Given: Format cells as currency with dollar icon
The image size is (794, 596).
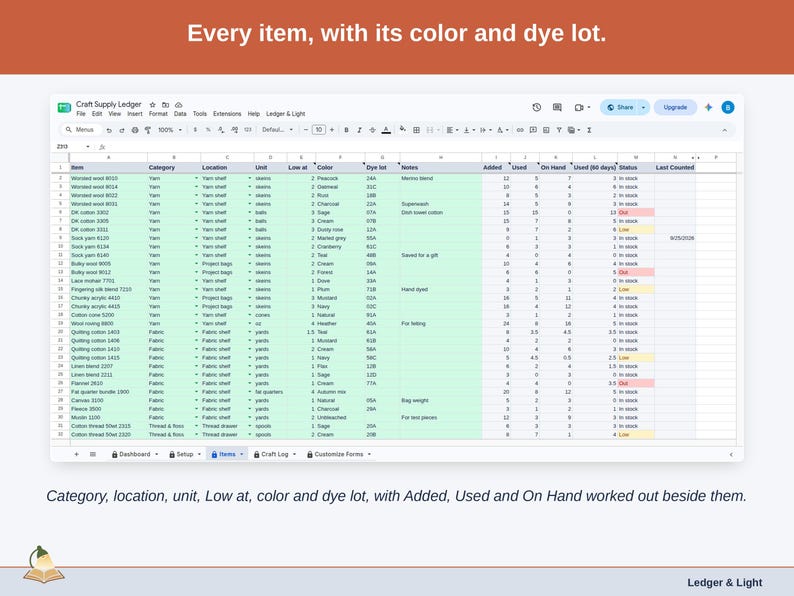Looking at the screenshot, I should coord(195,130).
